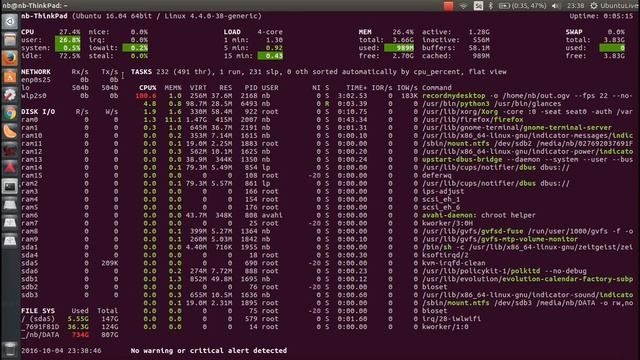Image resolution: width=640 pixels, height=360 pixels.
Task: Launch Firefox from the dock
Action: [10, 58]
